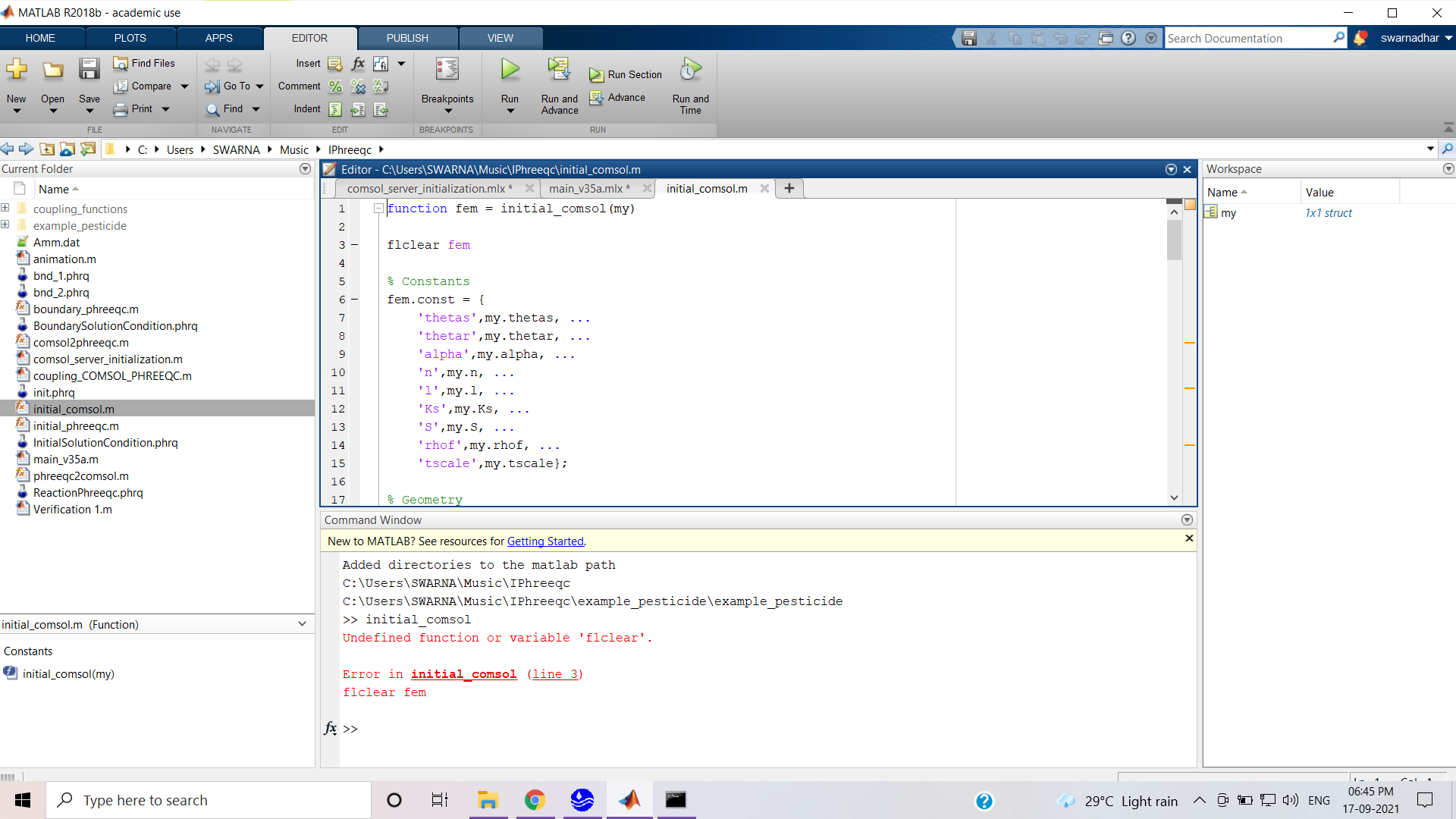
Task: Click the green Run button icon
Action: point(510,70)
